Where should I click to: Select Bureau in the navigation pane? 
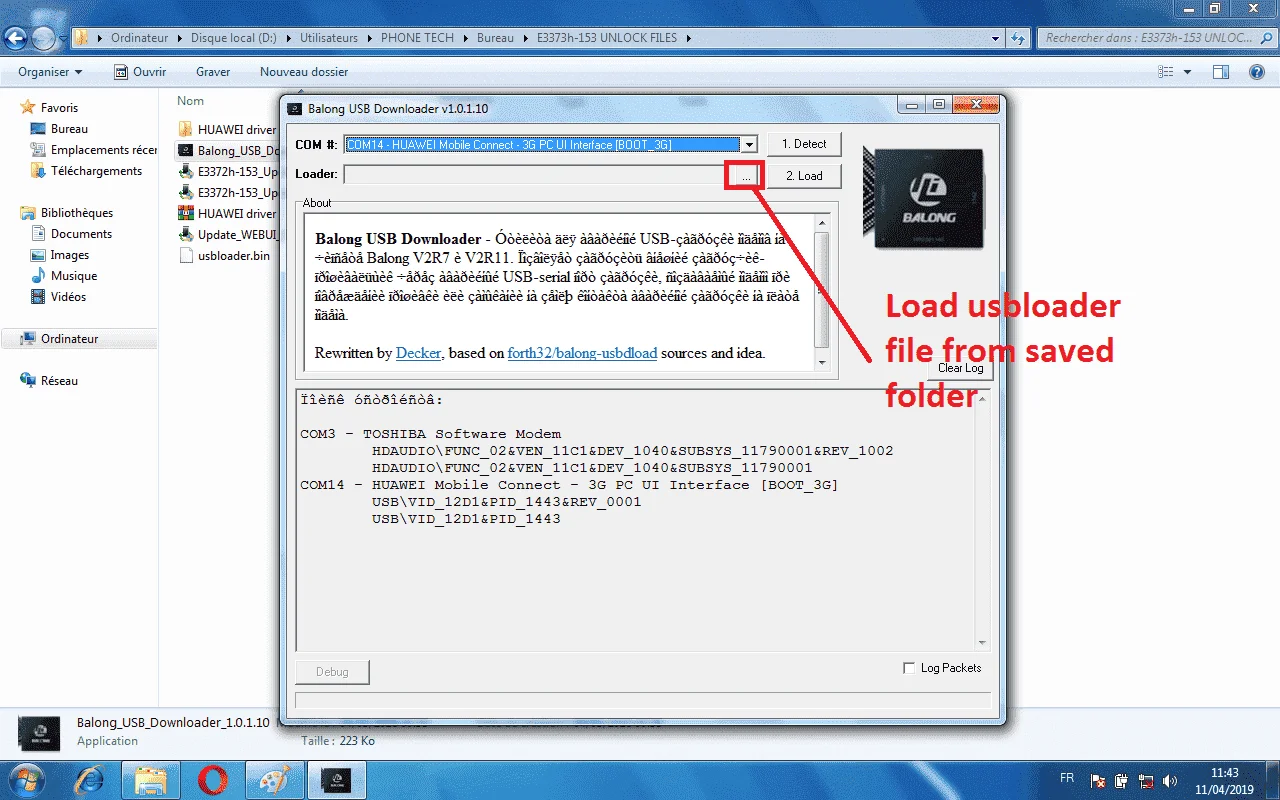(69, 129)
